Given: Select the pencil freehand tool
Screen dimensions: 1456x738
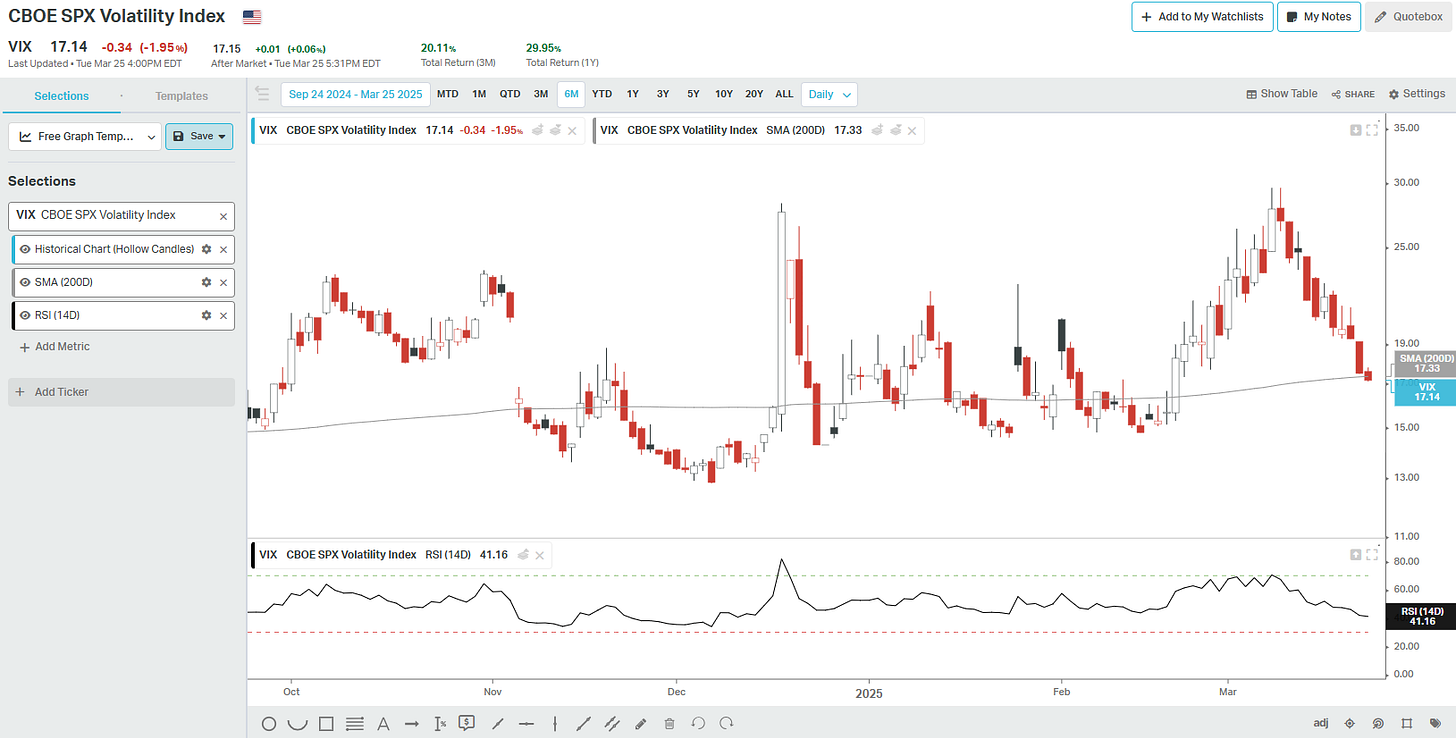Looking at the screenshot, I should [x=641, y=724].
